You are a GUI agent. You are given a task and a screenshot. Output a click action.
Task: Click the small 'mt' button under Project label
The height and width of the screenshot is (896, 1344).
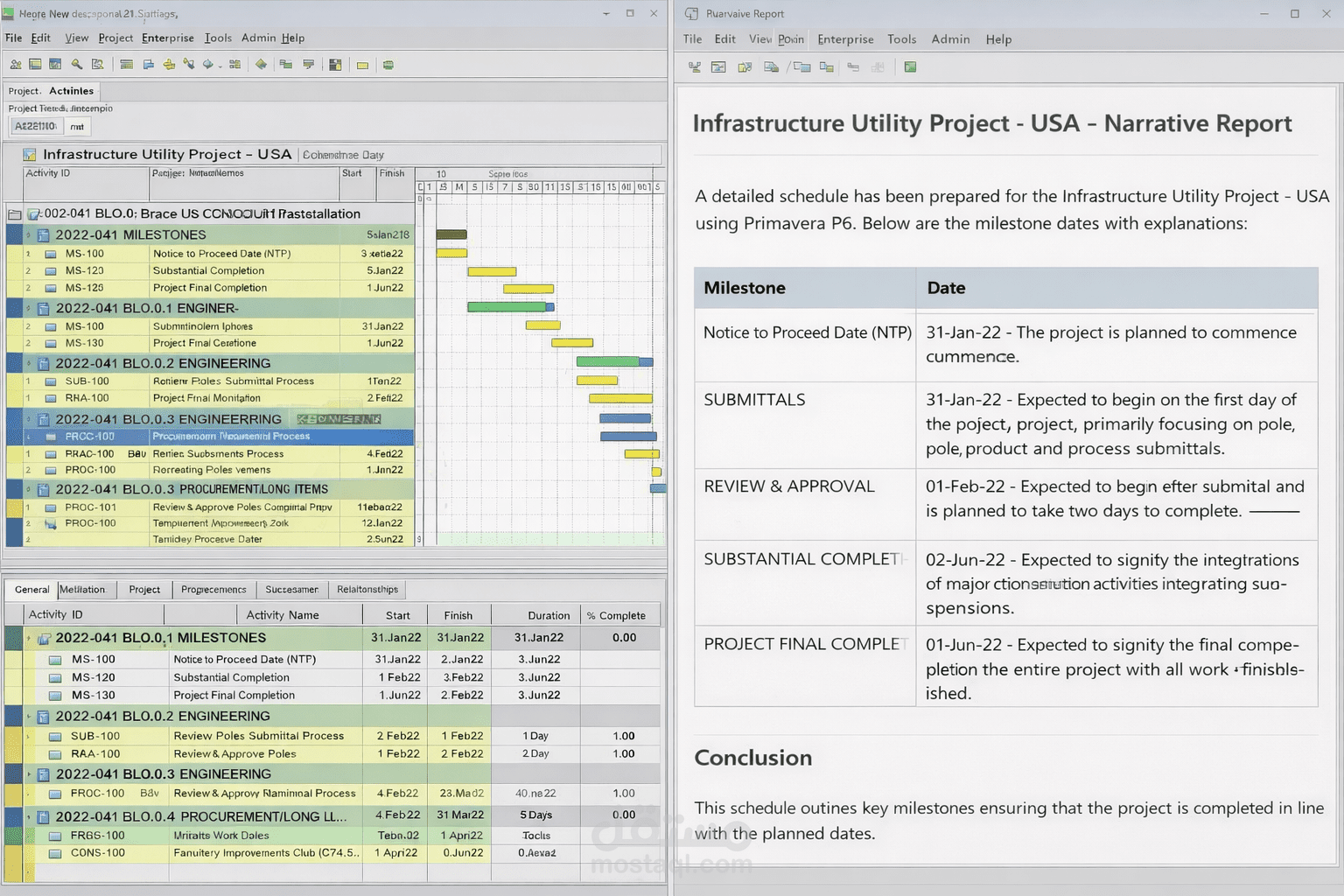77,127
